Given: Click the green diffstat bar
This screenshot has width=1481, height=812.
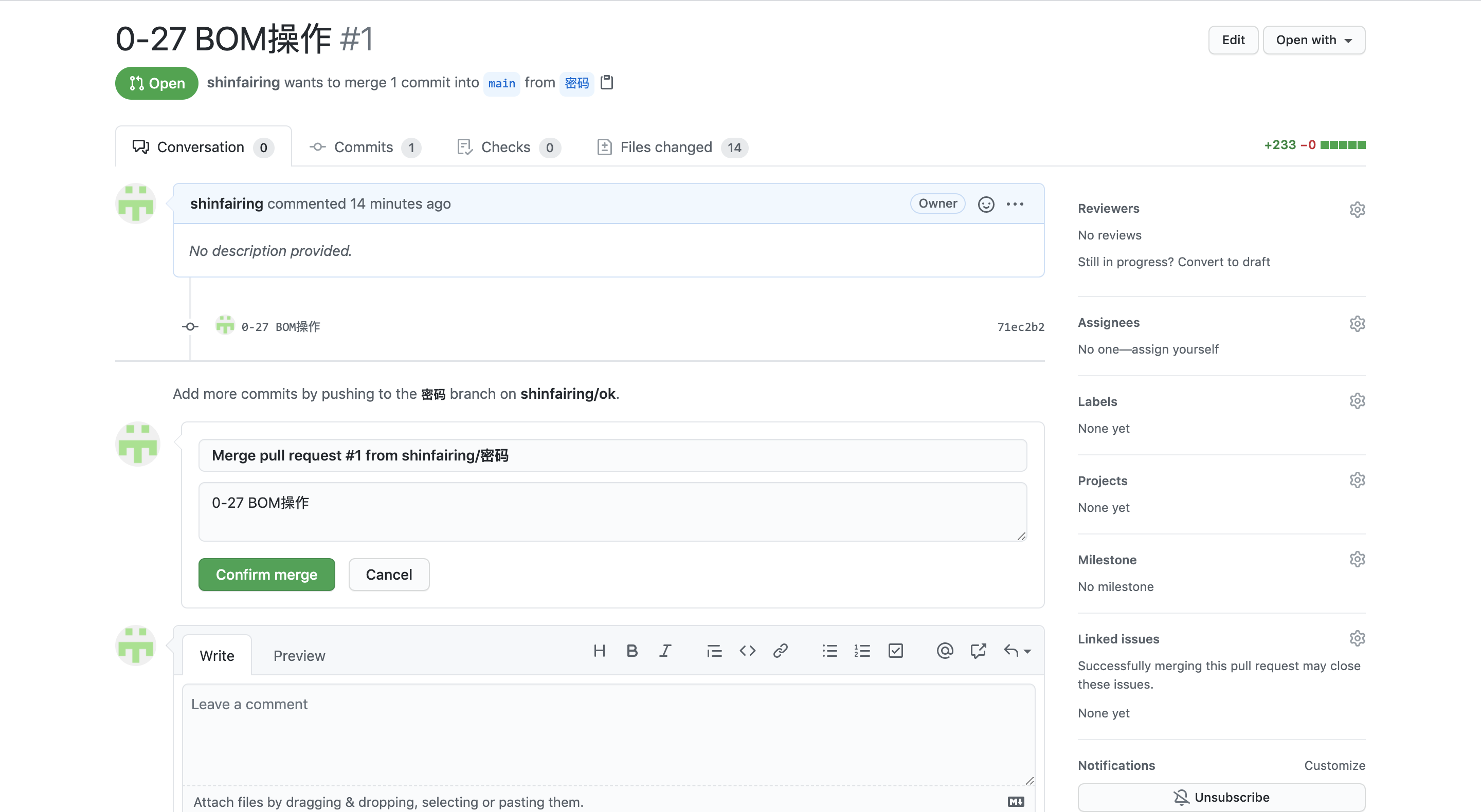Looking at the screenshot, I should click(1343, 145).
